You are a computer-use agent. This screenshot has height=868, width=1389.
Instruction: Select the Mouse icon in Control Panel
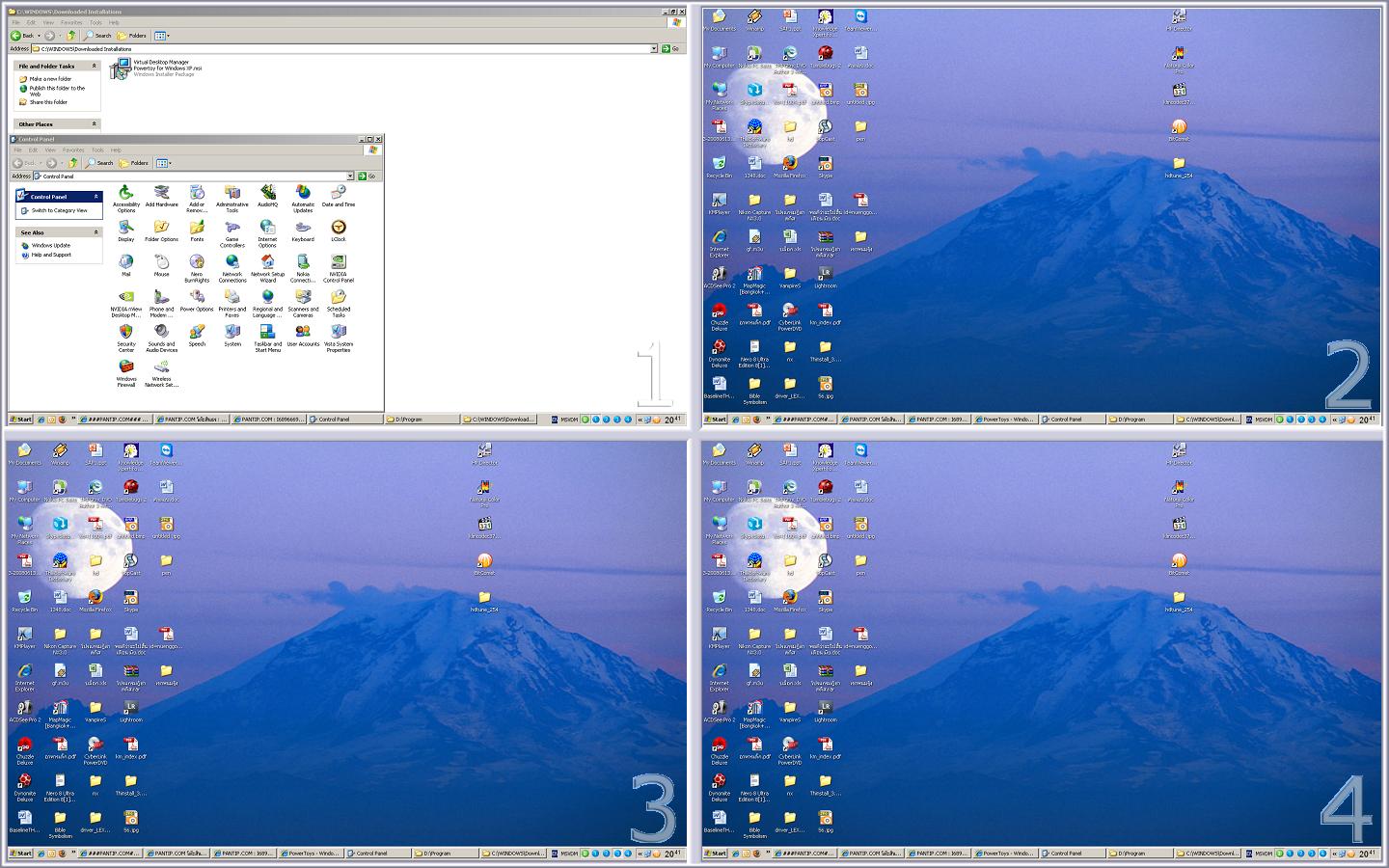(x=162, y=265)
